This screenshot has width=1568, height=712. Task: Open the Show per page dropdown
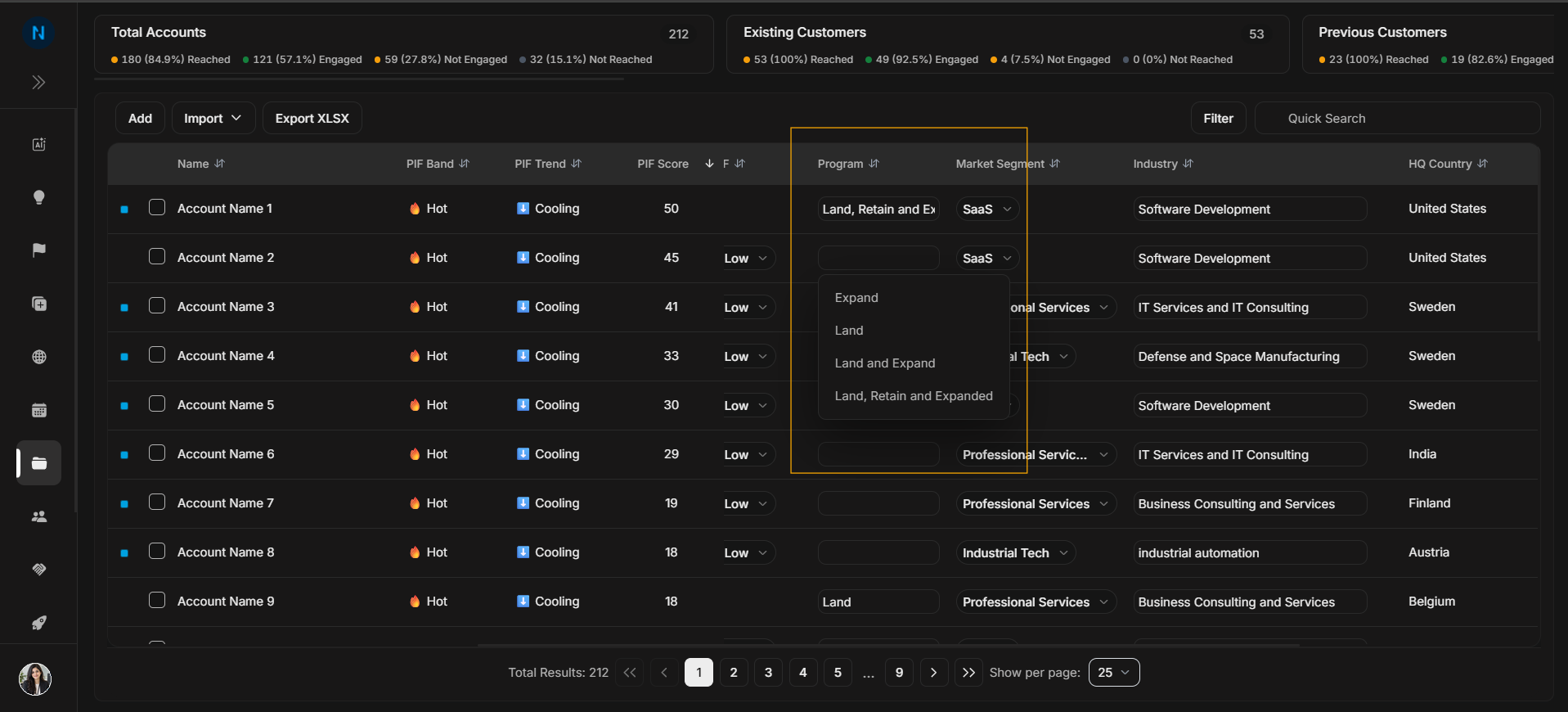coord(1114,673)
